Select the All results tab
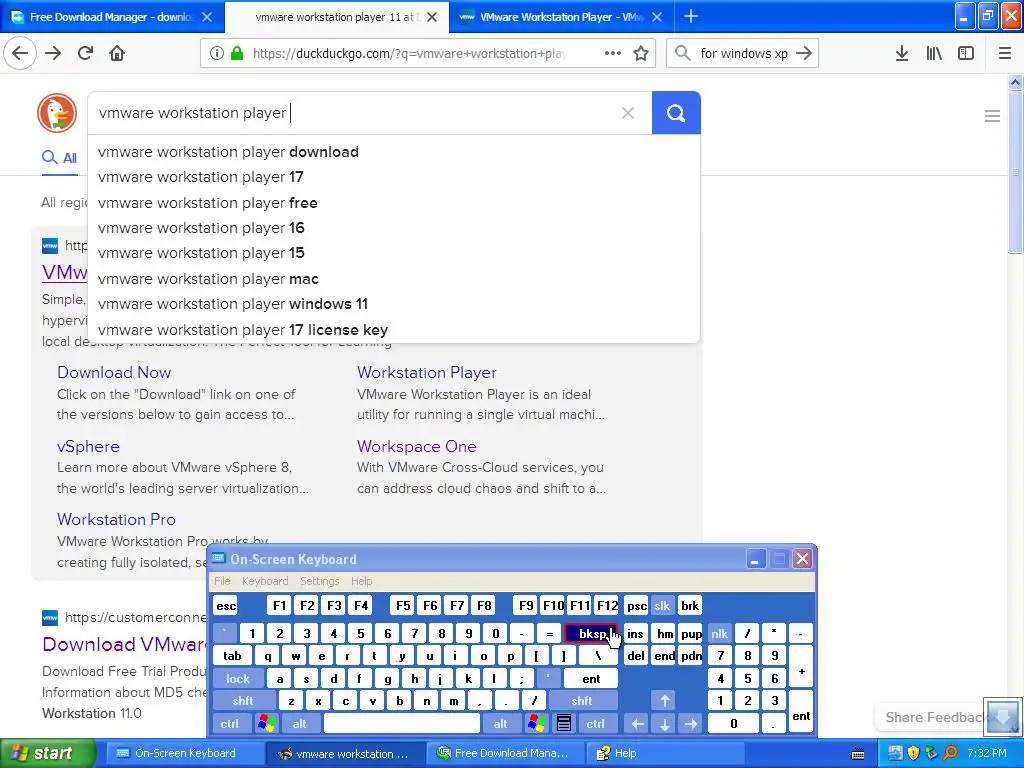Viewport: 1024px width, 768px height. tap(59, 157)
